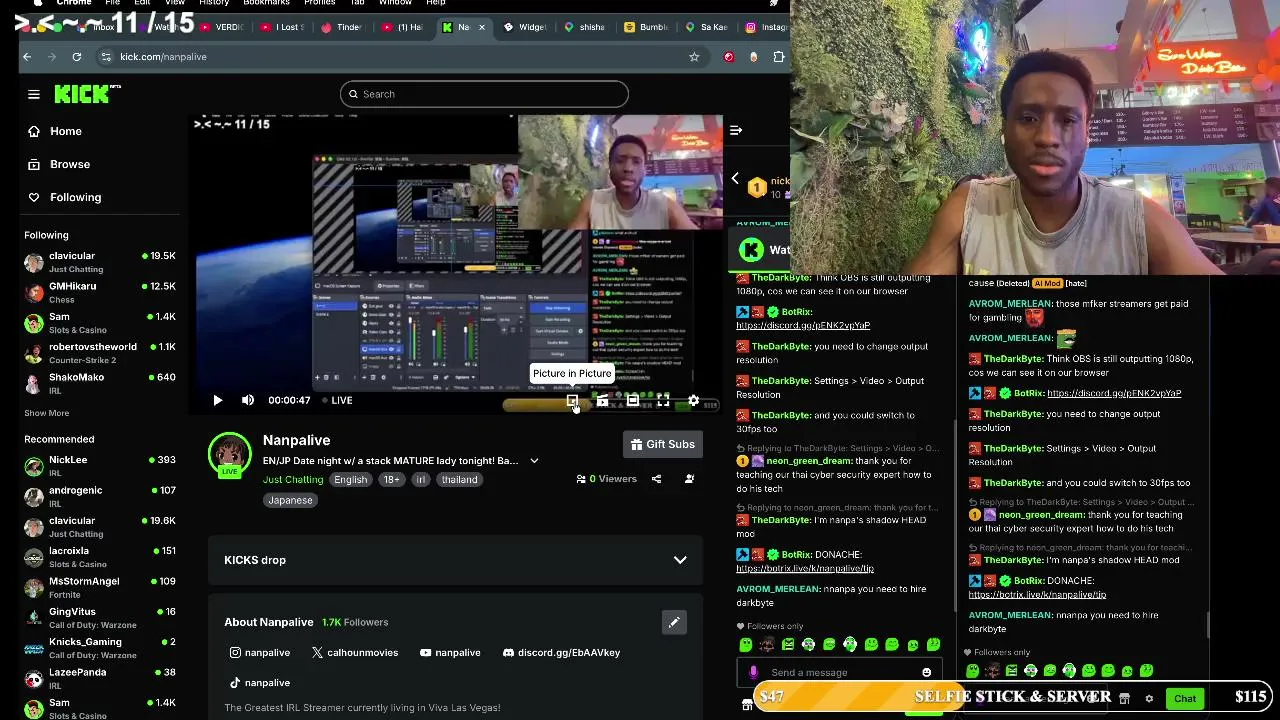Open GMHikaru channel in Following
Image resolution: width=1280 pixels, height=720 pixels.
(100, 292)
